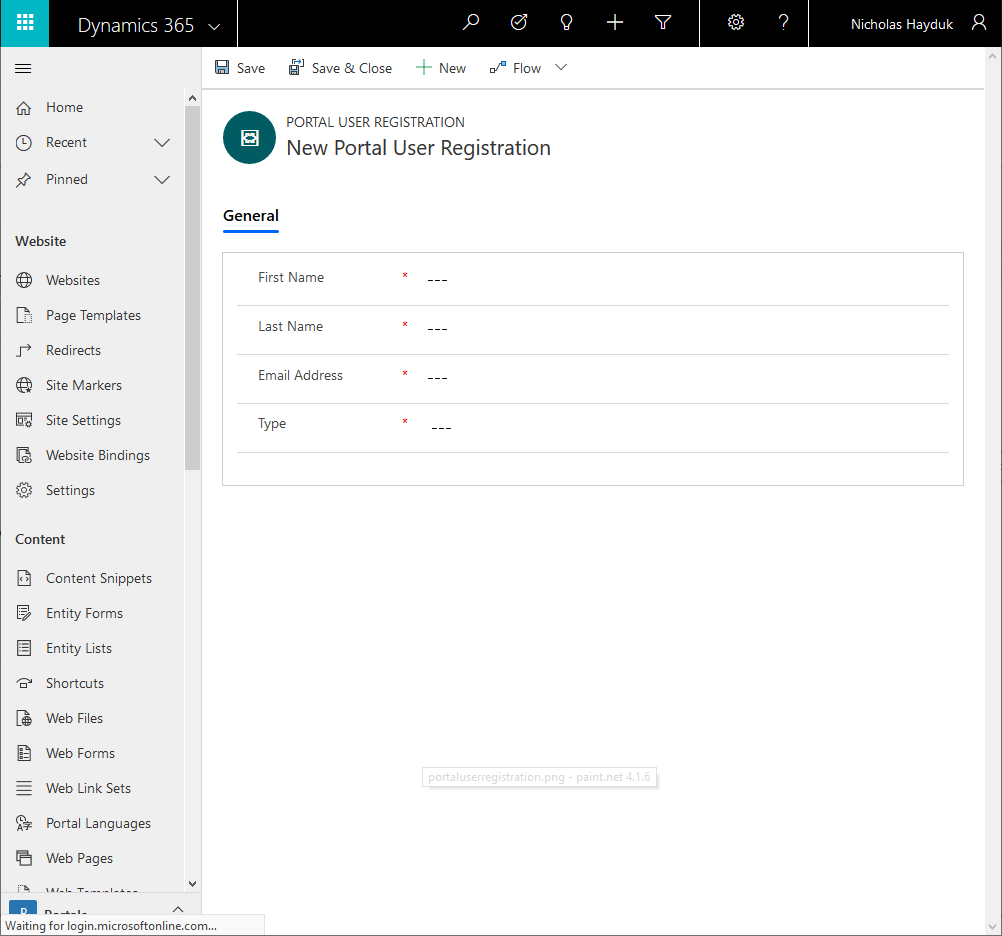
Task: Toggle the hamburger navigation menu
Action: tap(23, 68)
